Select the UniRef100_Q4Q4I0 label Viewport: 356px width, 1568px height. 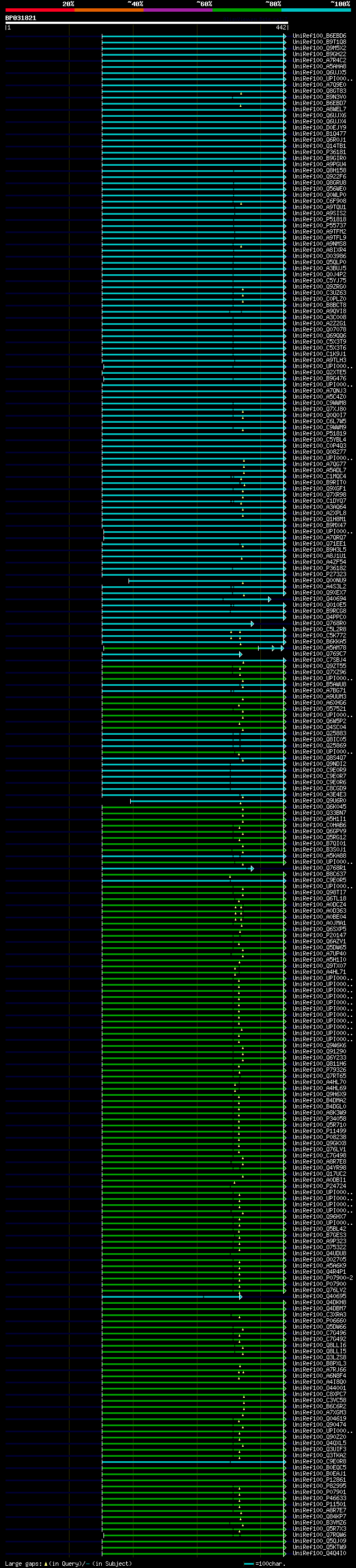coord(319,1553)
